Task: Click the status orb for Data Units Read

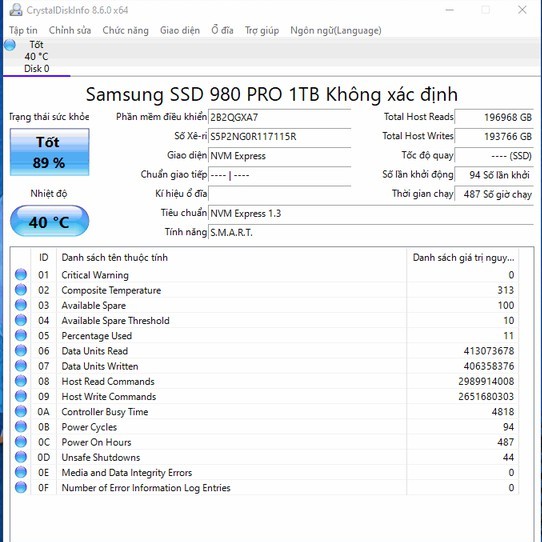Action: [21, 351]
